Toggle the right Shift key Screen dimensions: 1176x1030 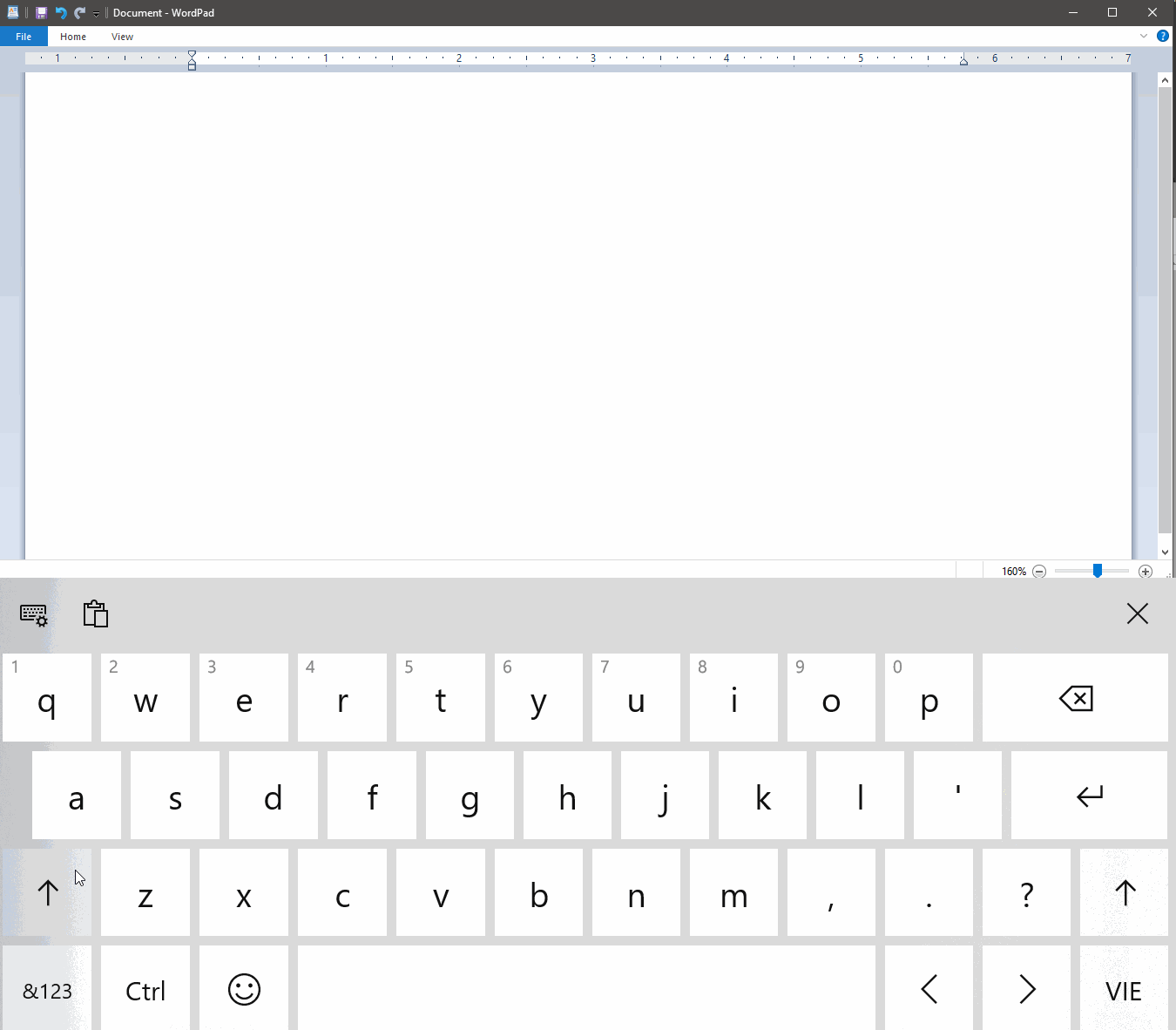[x=1125, y=892]
